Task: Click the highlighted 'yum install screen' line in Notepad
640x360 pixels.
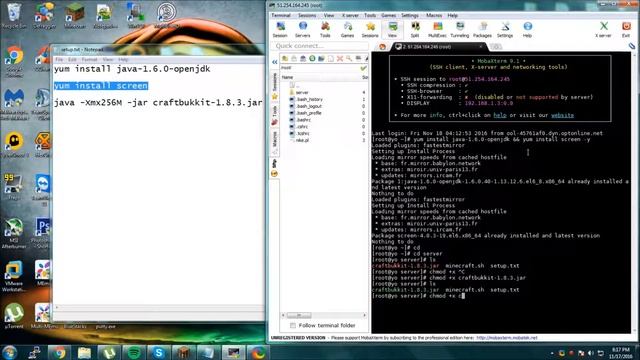Action: [101, 86]
